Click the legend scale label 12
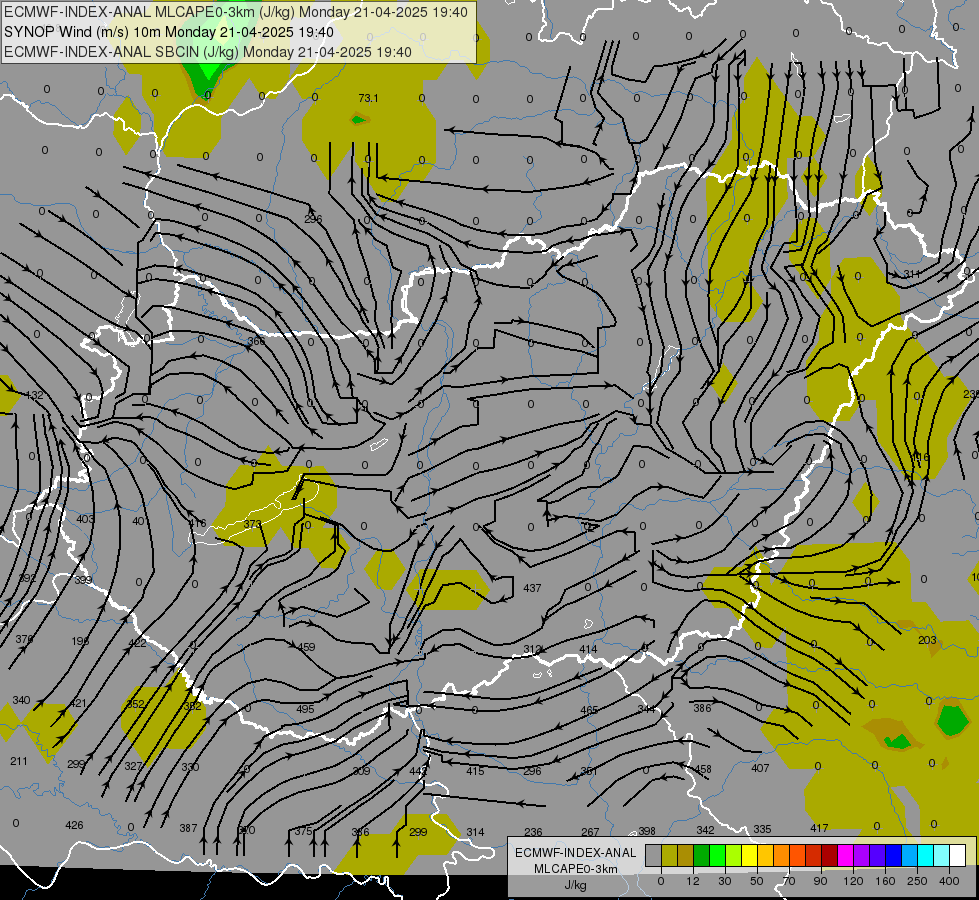Viewport: 979px width, 900px height. pyautogui.click(x=692, y=881)
